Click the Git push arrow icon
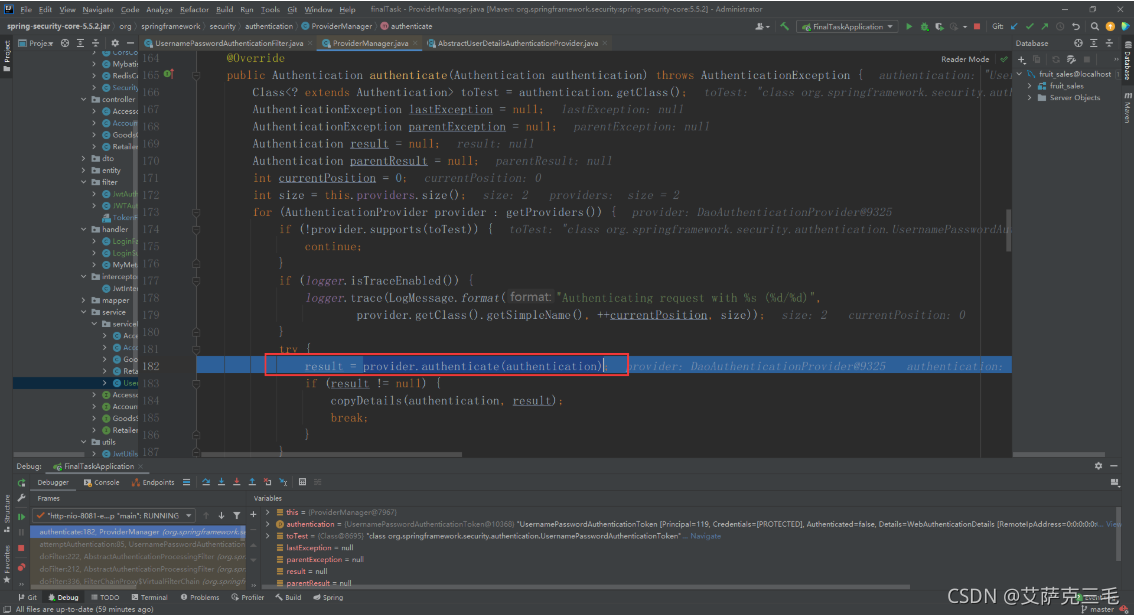This screenshot has height=615, width=1135. [x=1045, y=27]
